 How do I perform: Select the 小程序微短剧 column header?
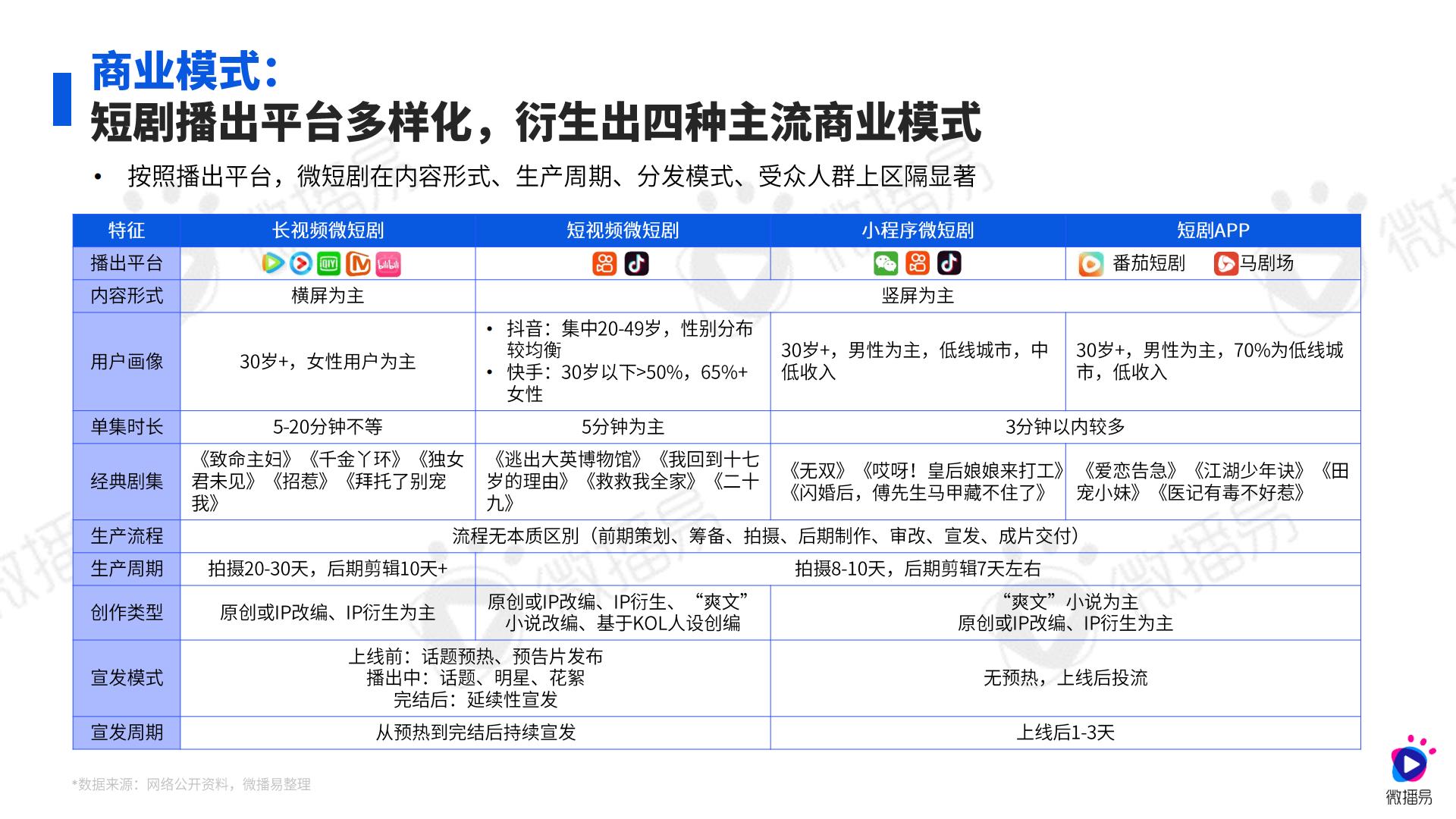point(918,231)
